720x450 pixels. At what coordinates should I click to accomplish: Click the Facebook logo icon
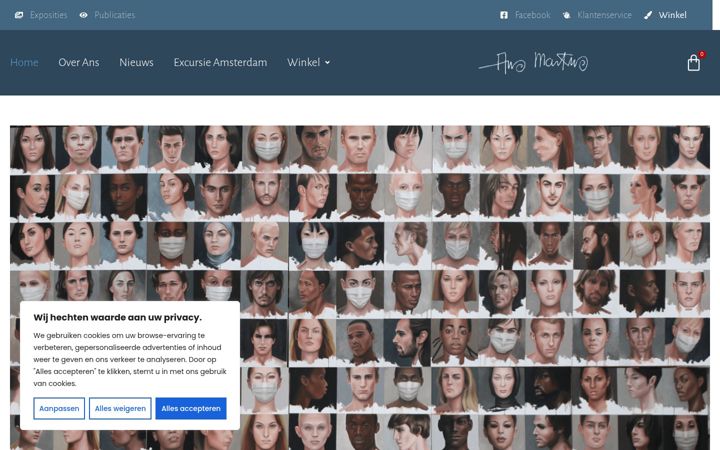(x=504, y=15)
